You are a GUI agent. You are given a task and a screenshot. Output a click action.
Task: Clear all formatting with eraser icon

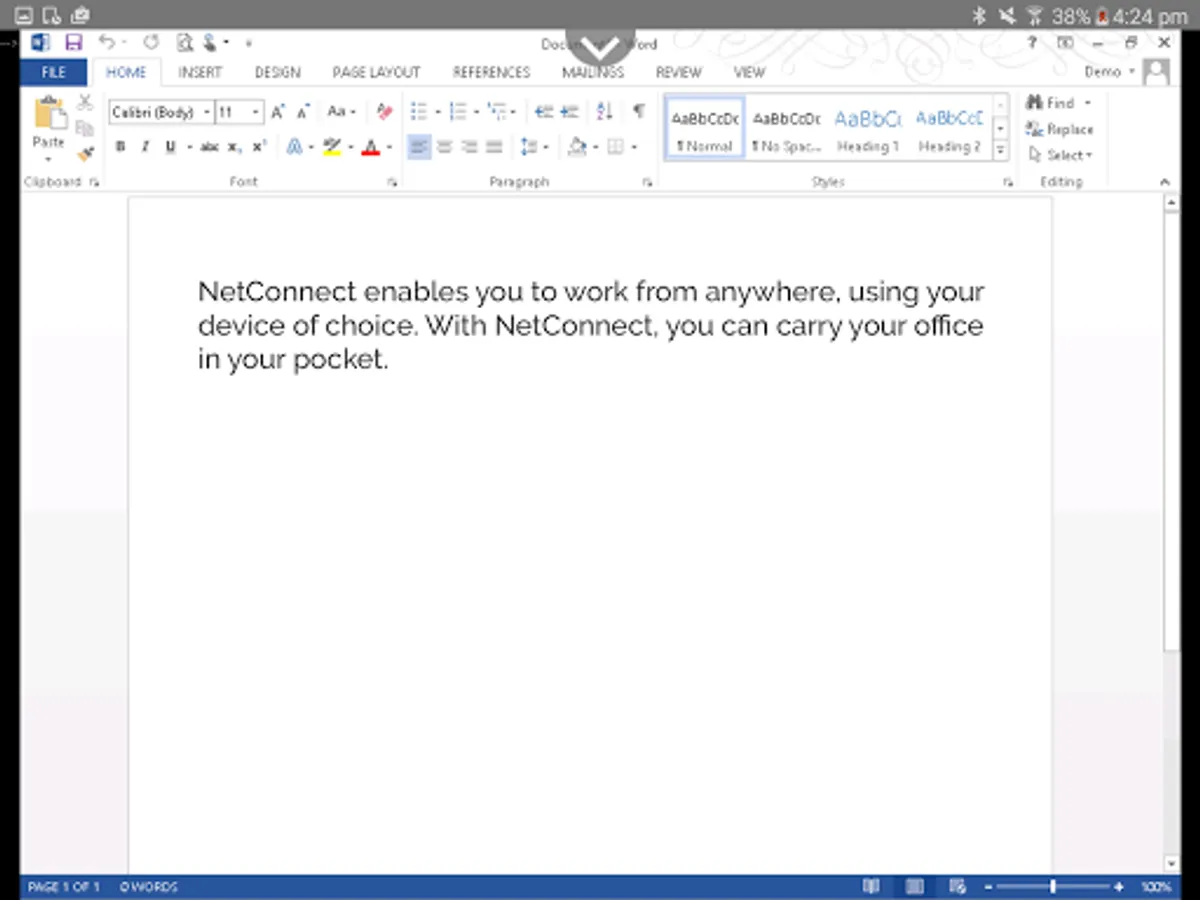[384, 112]
